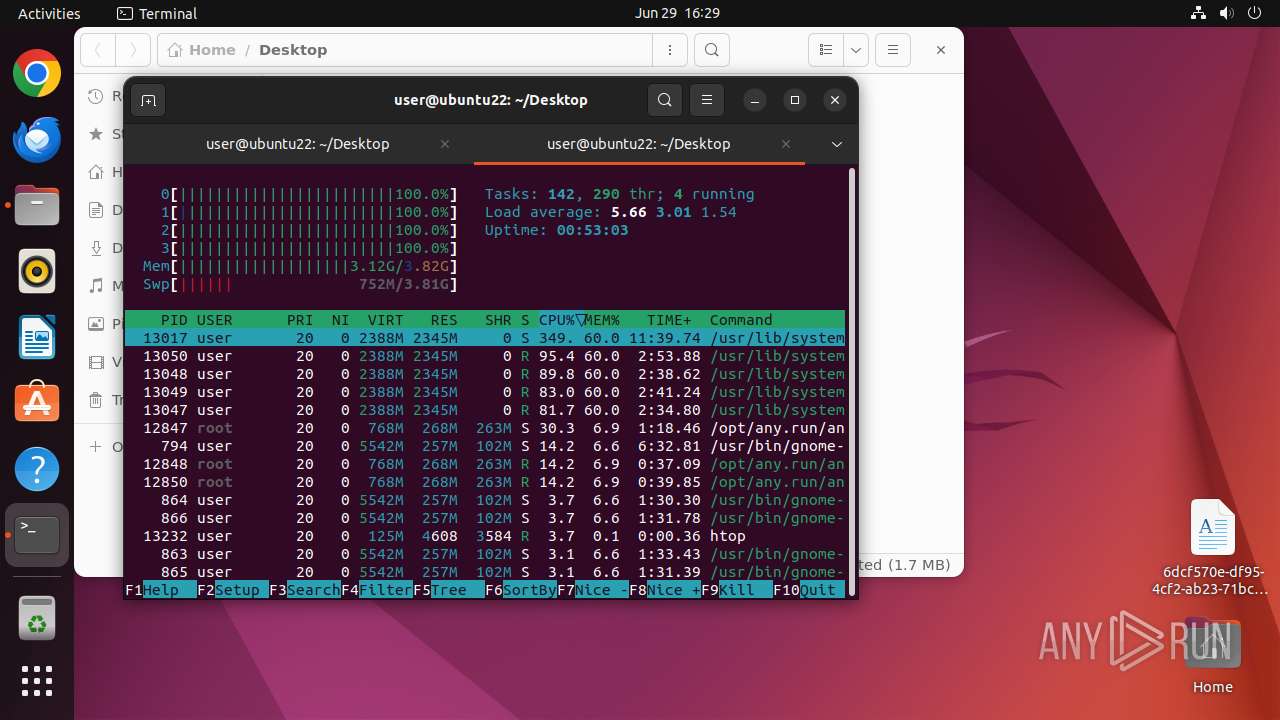
Task: Click Desktop in the Files path bar
Action: [x=293, y=50]
